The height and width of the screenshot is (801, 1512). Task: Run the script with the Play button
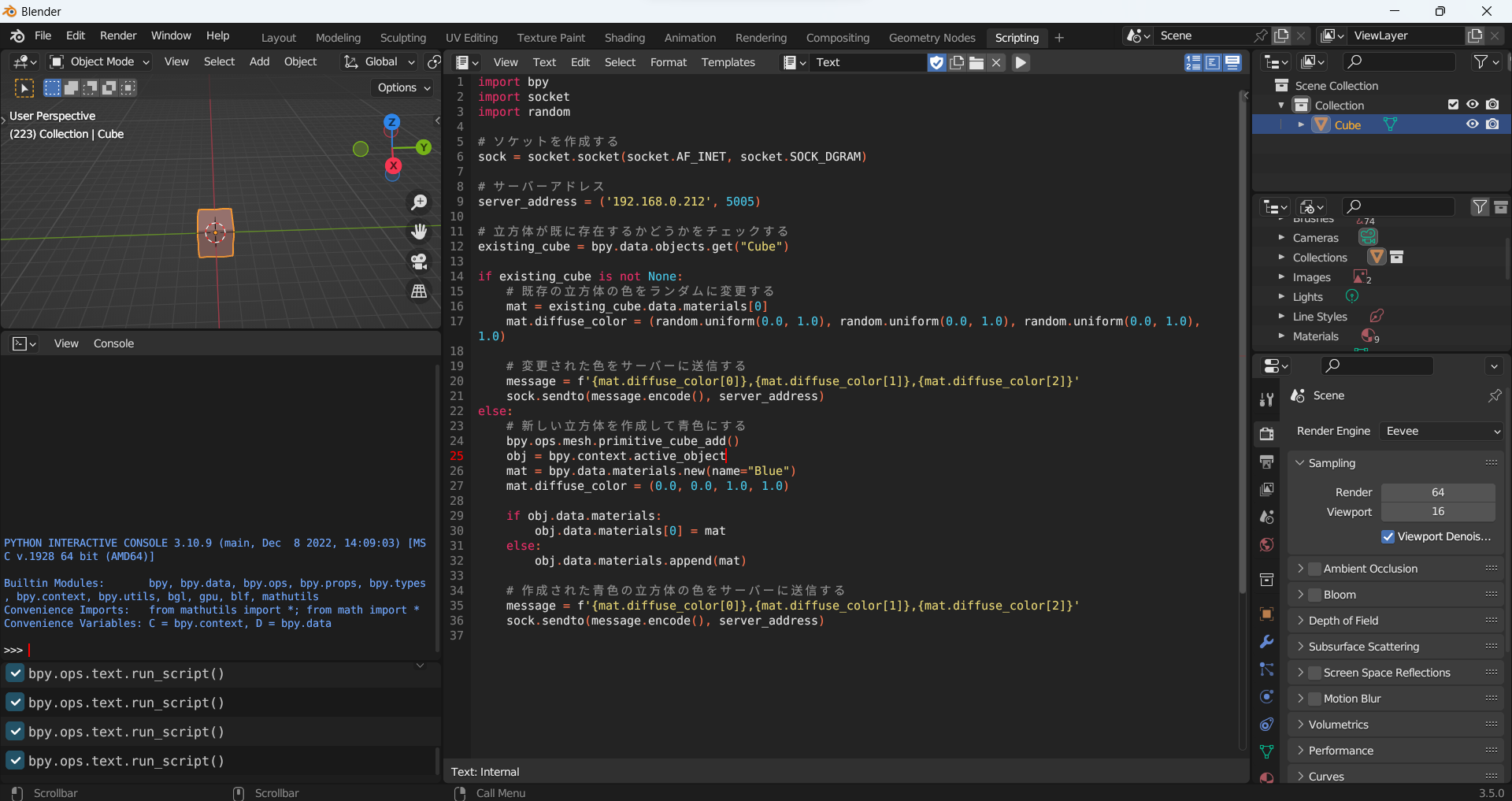tap(1020, 62)
